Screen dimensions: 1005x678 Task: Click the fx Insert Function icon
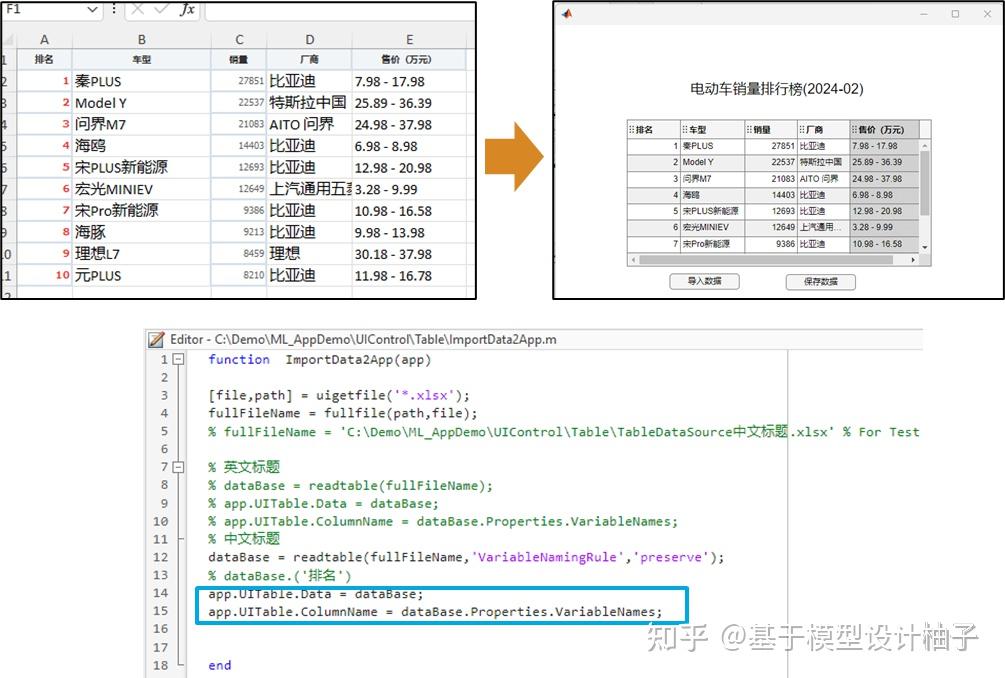(x=189, y=10)
